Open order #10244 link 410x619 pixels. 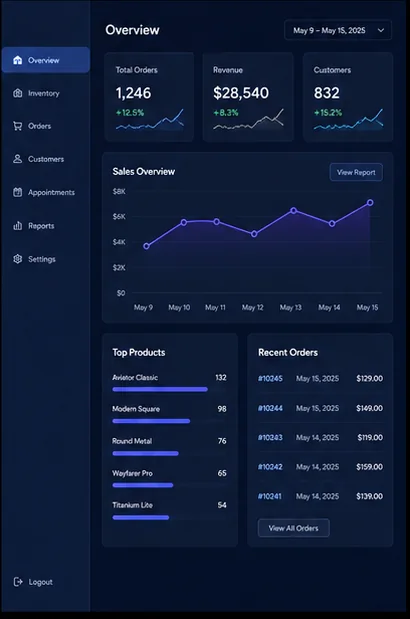click(x=270, y=408)
